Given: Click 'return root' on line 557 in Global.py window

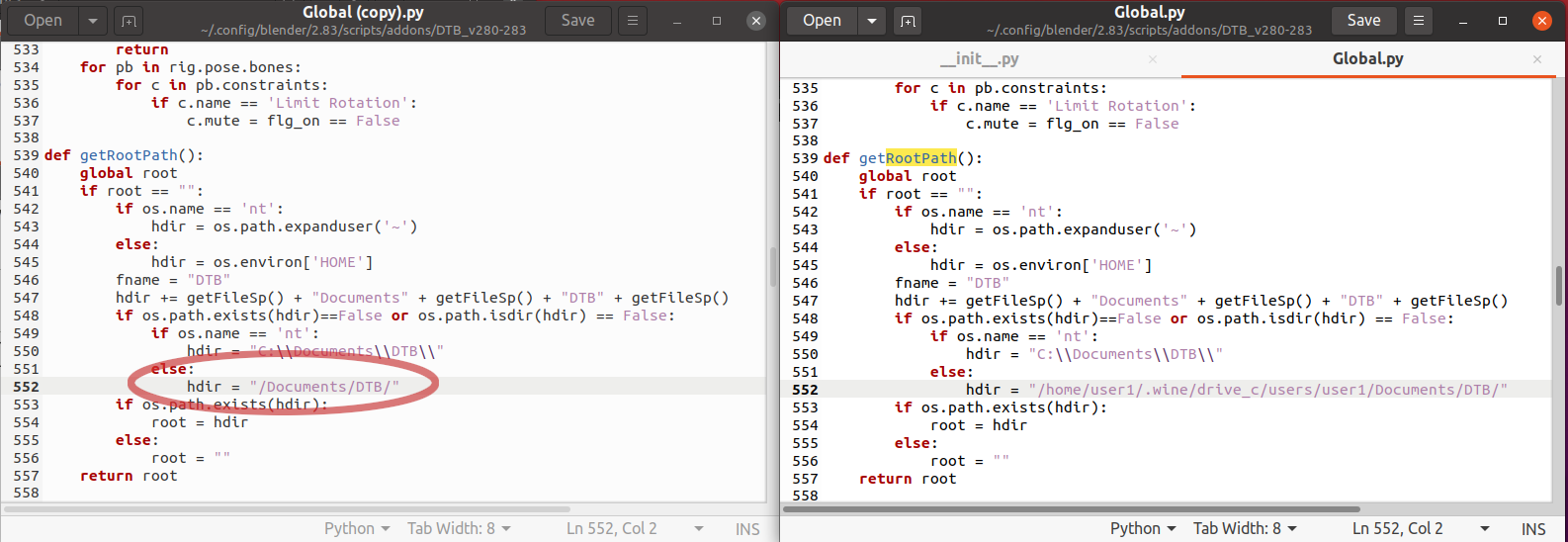Looking at the screenshot, I should [908, 479].
